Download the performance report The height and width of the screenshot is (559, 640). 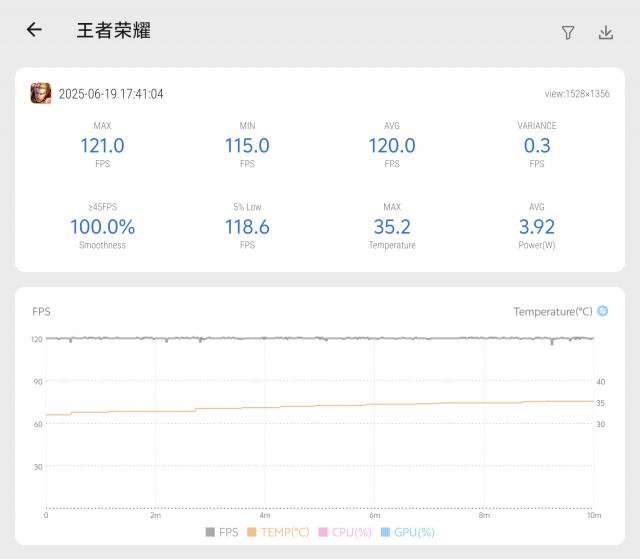pos(605,32)
